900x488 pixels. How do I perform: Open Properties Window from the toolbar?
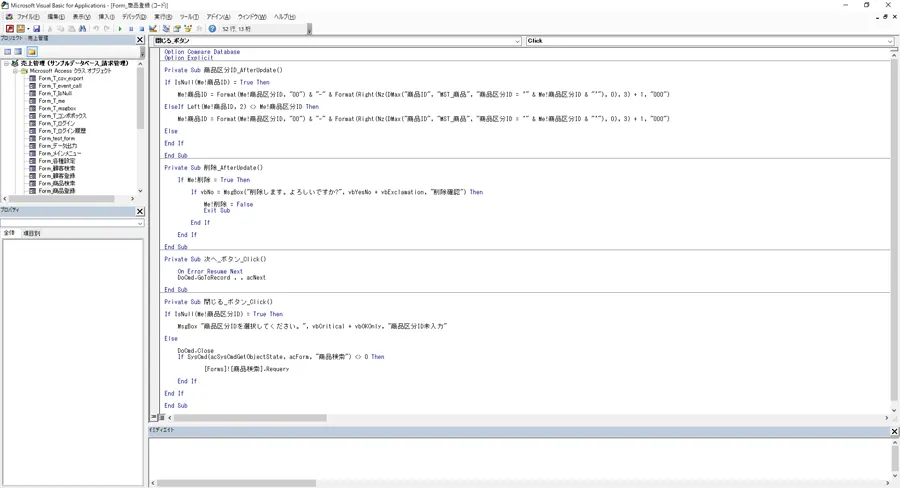pos(177,29)
